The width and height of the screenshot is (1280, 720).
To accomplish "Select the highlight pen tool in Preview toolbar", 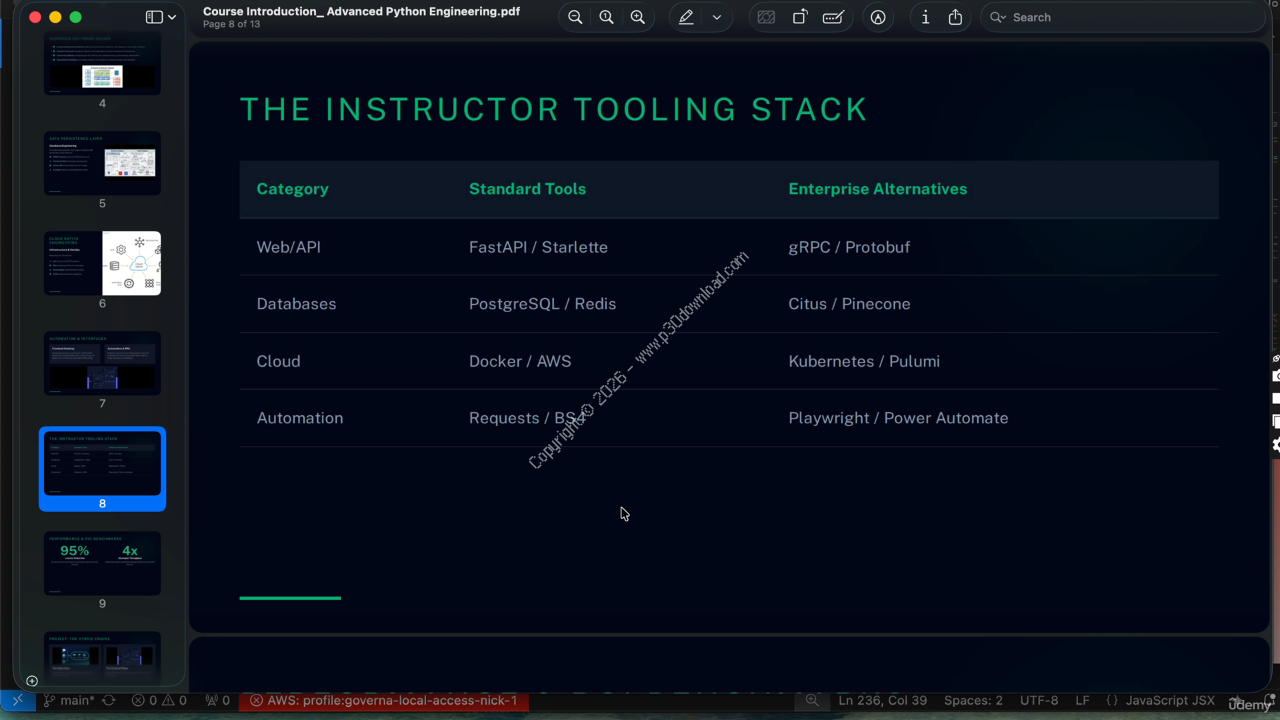I will pos(686,17).
